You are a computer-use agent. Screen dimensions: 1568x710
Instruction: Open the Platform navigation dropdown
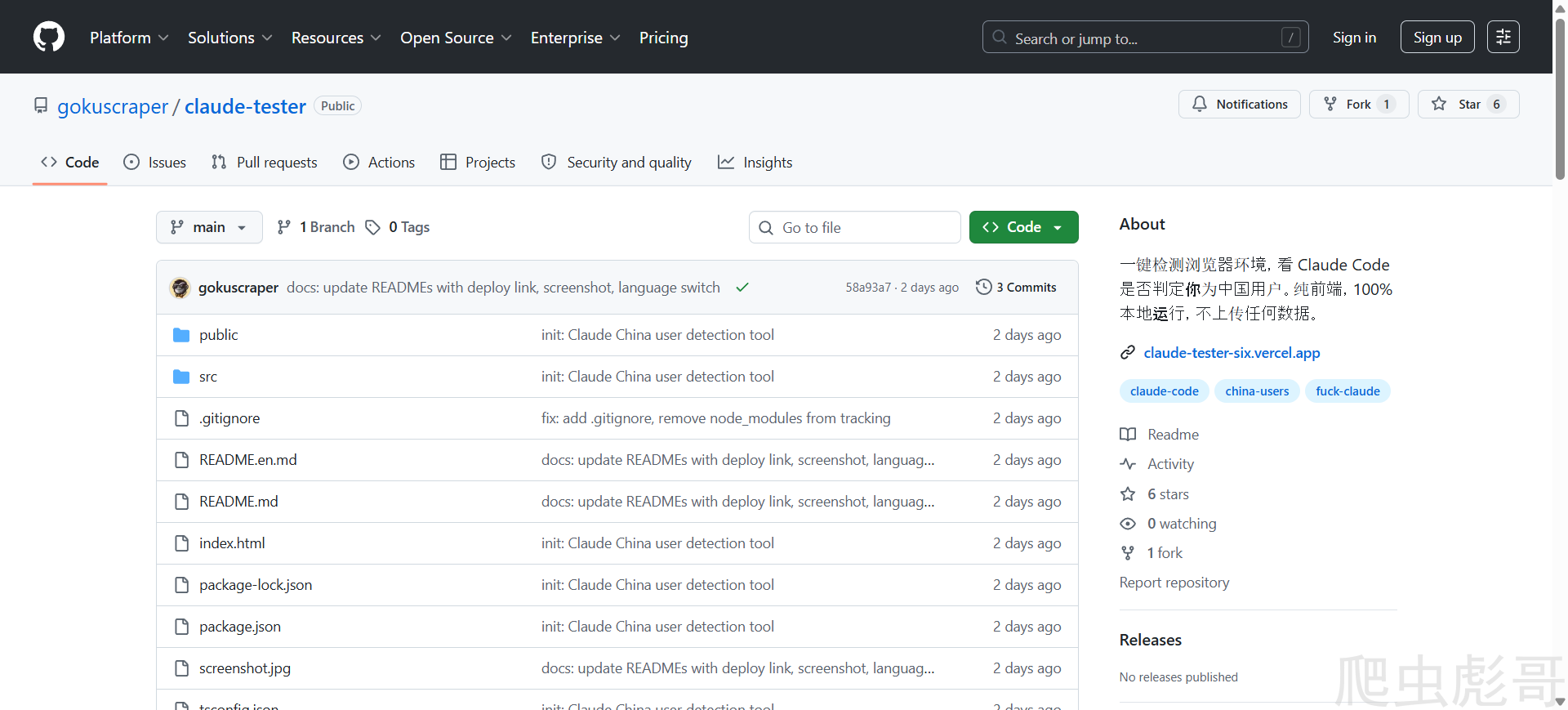coord(129,38)
